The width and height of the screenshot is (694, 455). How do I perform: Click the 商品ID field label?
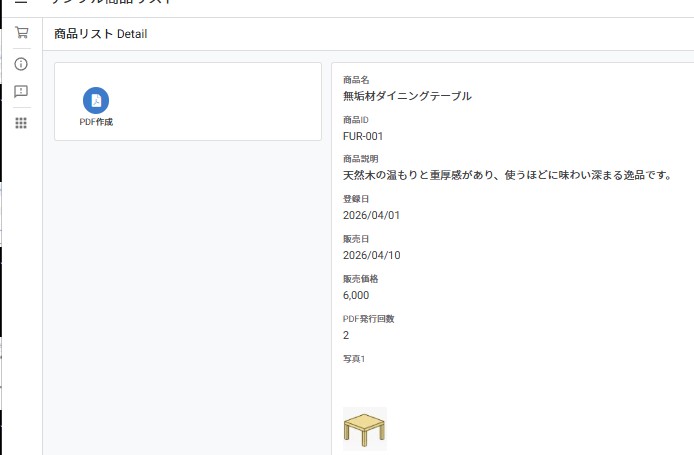coord(356,119)
